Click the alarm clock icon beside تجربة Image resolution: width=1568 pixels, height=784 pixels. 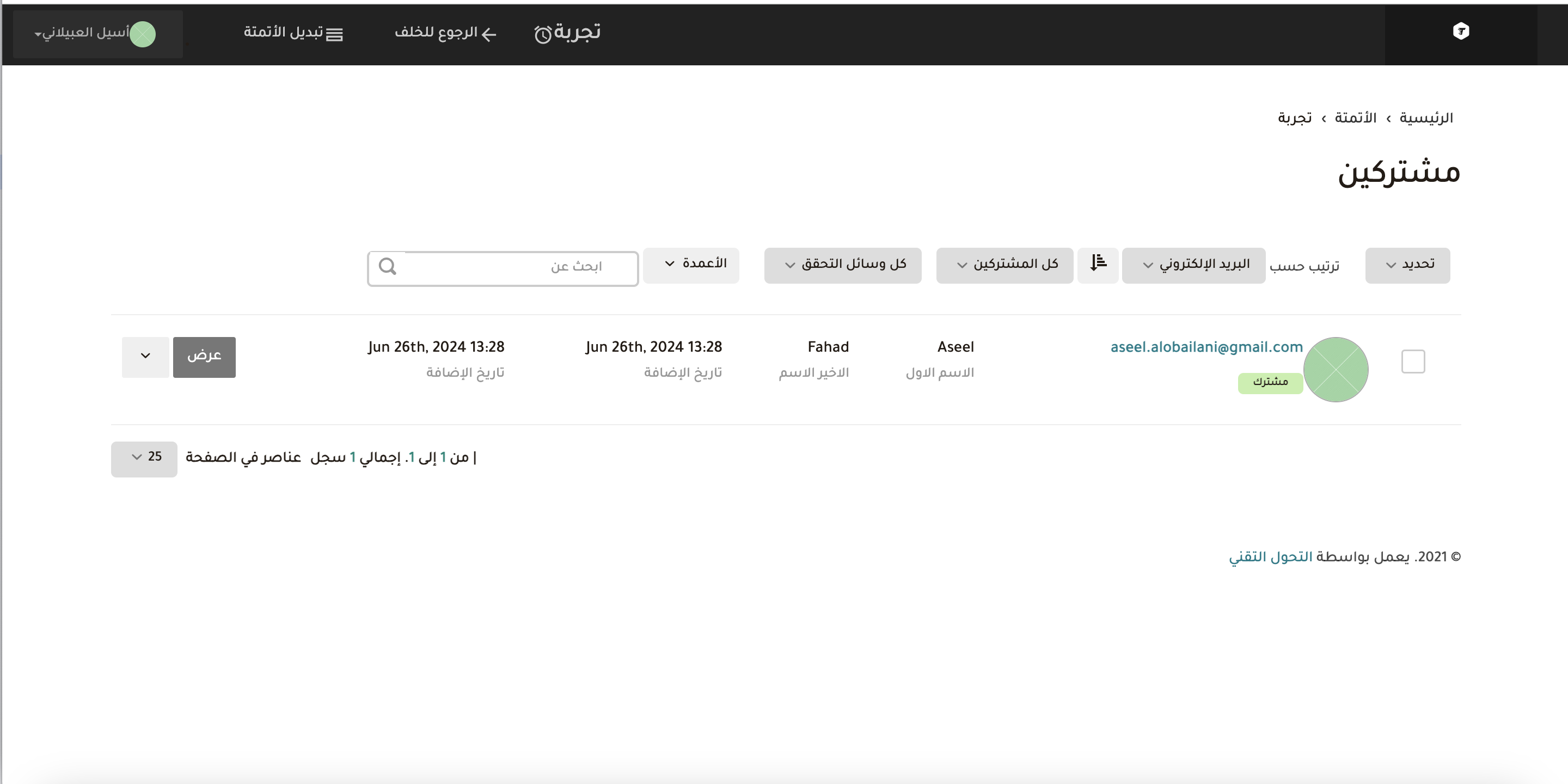[x=542, y=34]
